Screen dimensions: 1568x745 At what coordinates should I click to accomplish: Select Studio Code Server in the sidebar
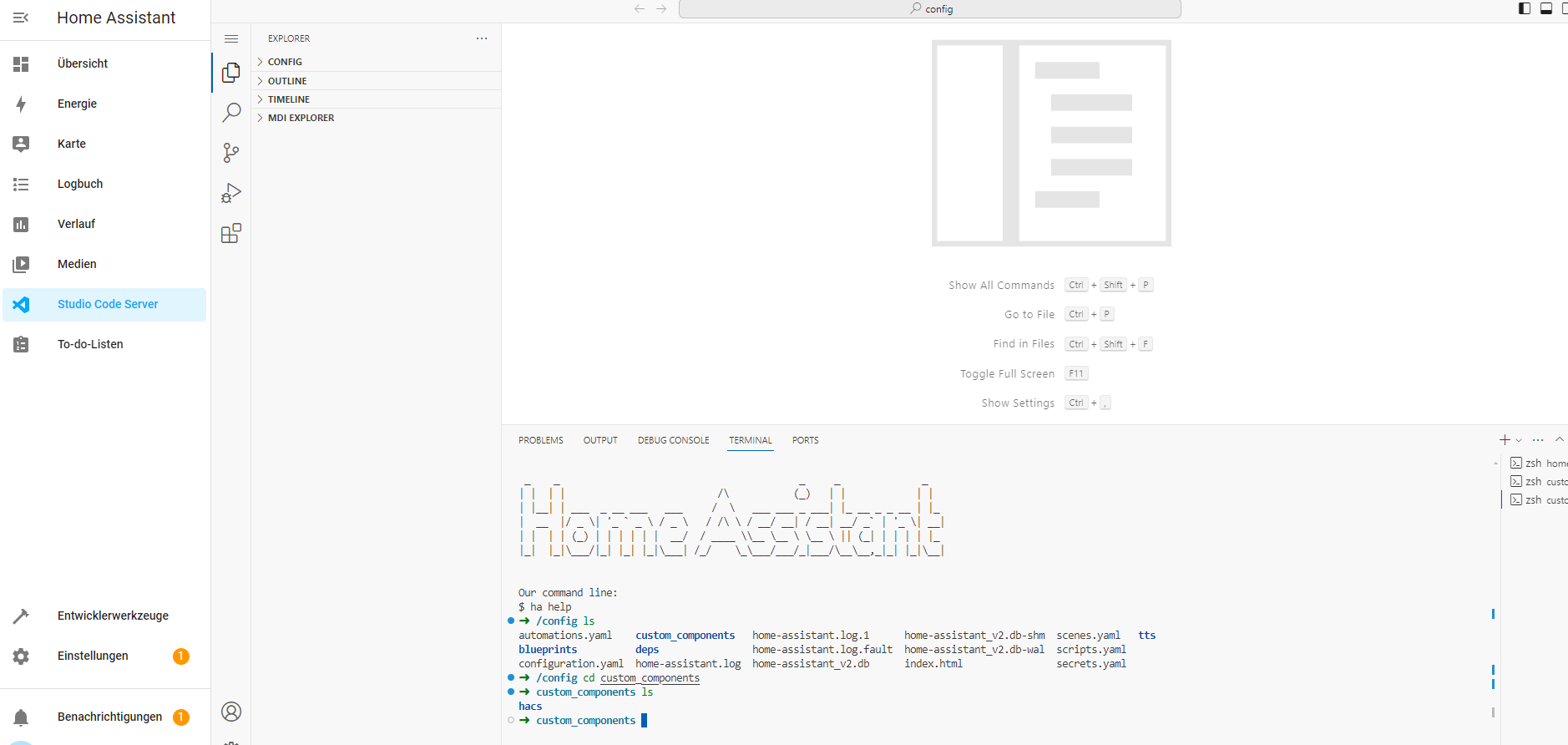pyautogui.click(x=105, y=304)
